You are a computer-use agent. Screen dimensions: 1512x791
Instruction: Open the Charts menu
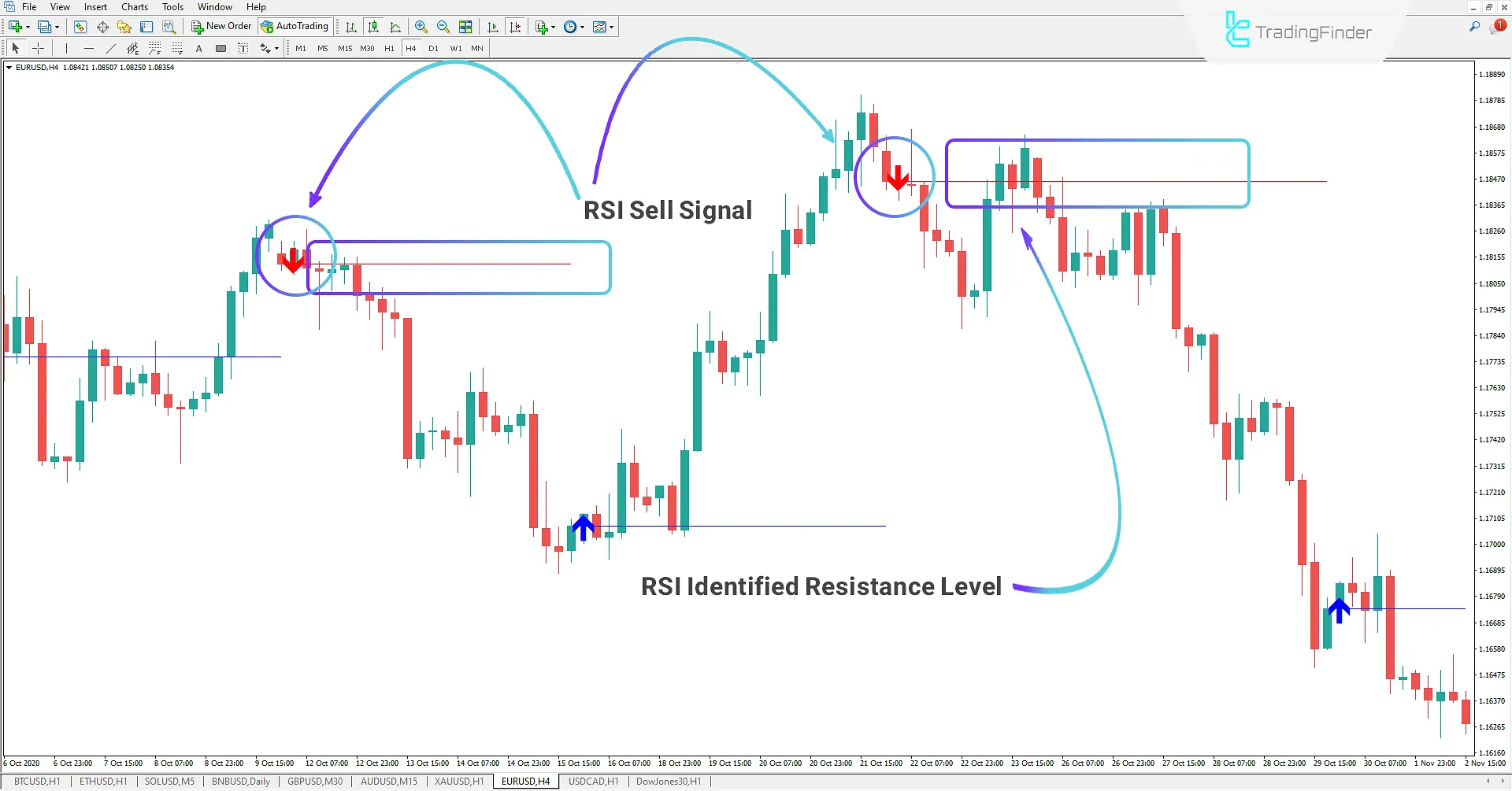(x=134, y=6)
